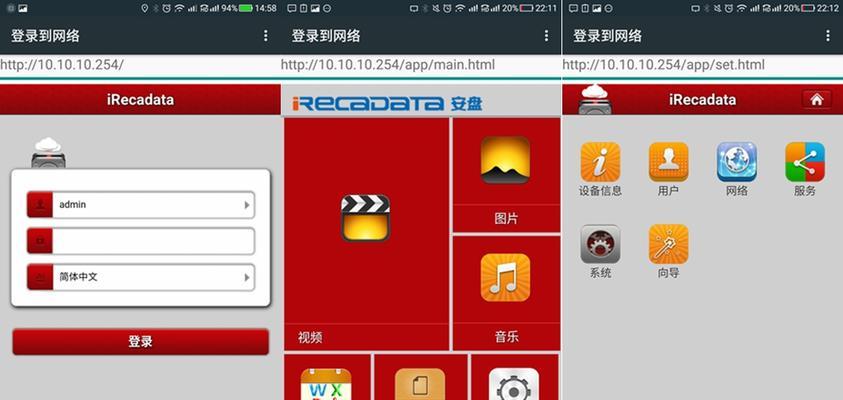Open the documents WX calendar icon
Image resolution: width=843 pixels, height=400 pixels.
(x=326, y=384)
